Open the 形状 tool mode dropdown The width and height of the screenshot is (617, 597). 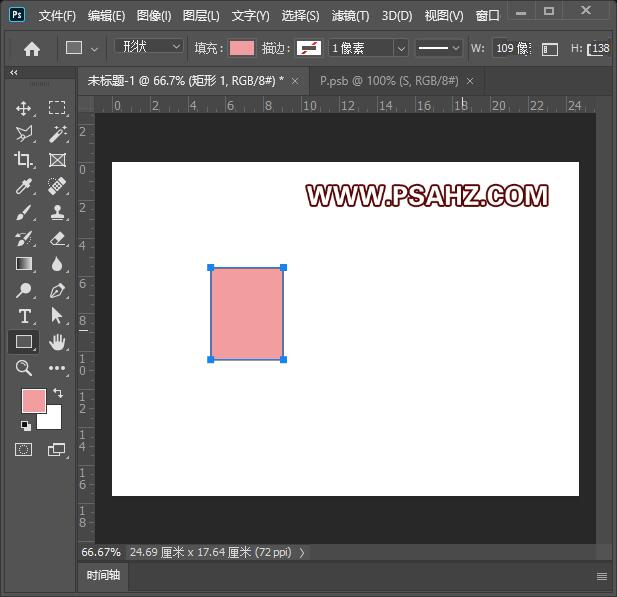point(149,46)
